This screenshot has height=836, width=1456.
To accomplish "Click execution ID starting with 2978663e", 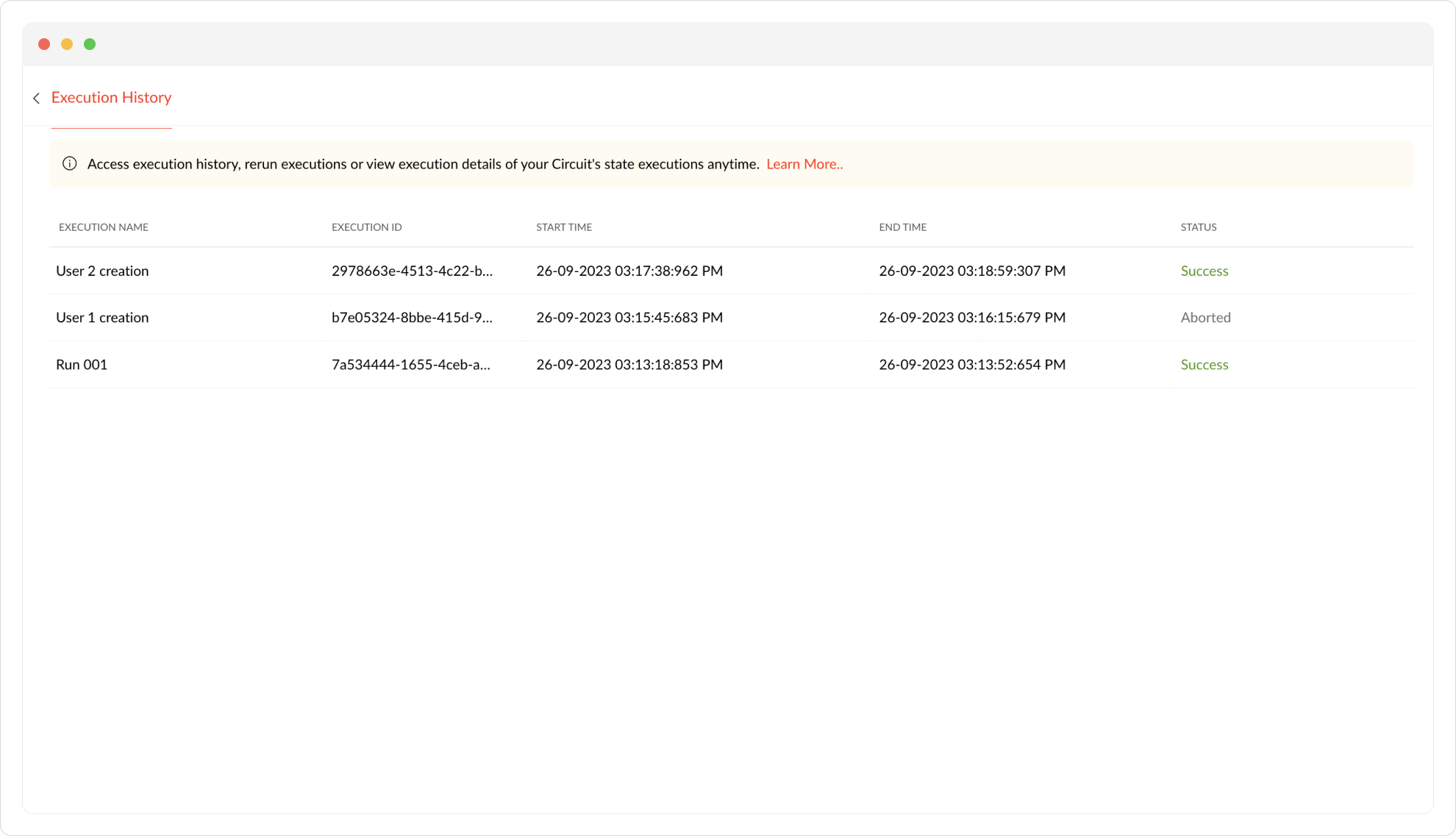I will [x=412, y=271].
